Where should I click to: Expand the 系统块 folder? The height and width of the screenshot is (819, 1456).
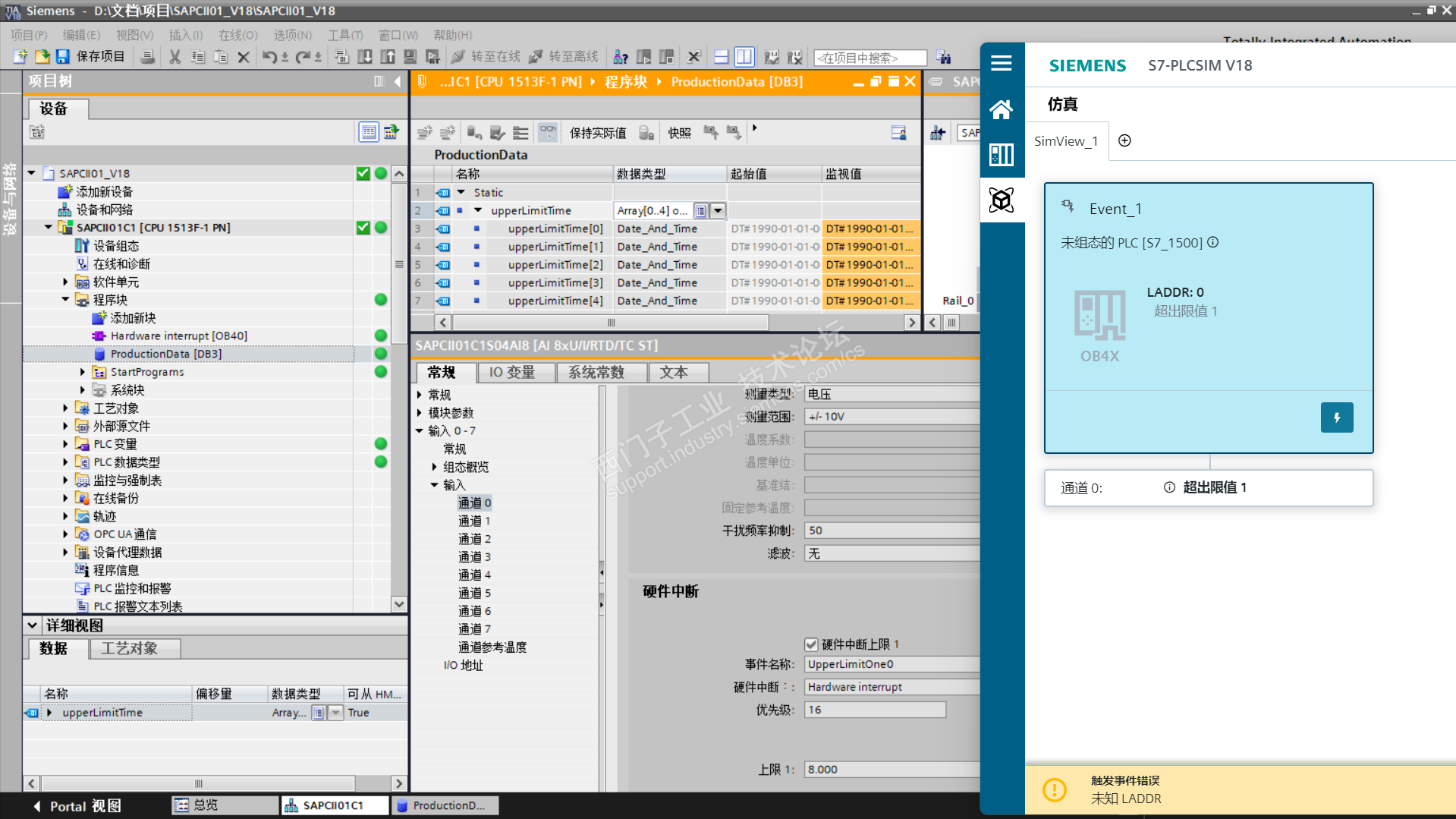coord(83,390)
